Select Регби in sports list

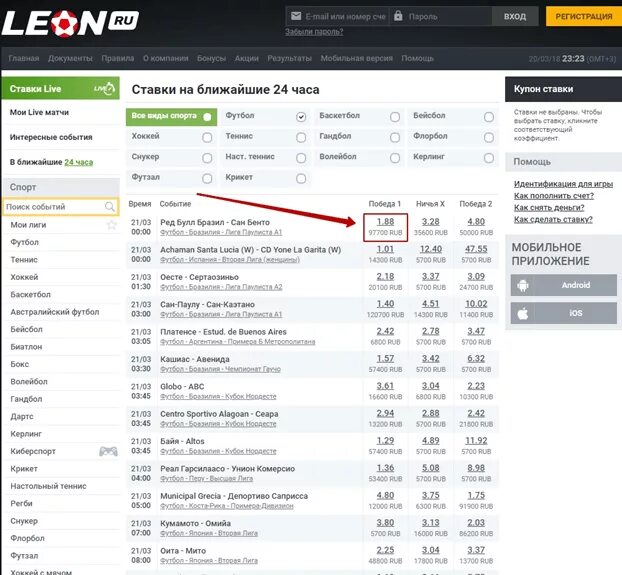click(21, 503)
